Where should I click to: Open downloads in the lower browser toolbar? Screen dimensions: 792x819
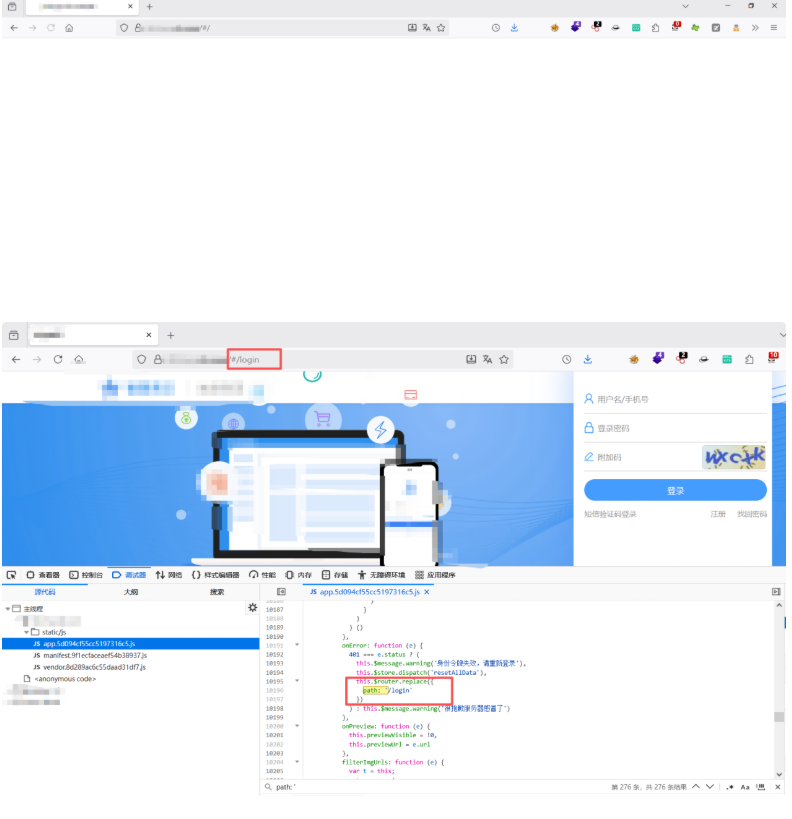[x=588, y=360]
